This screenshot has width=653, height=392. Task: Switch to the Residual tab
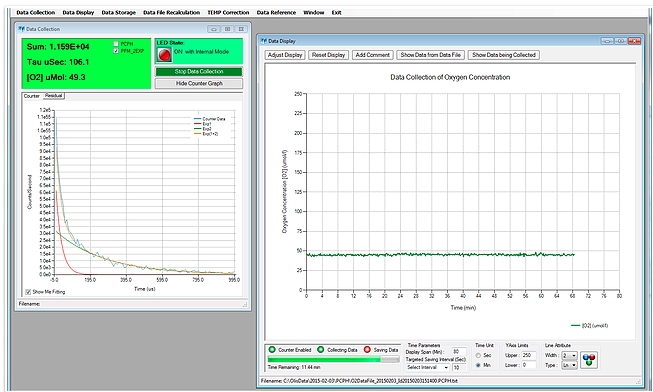(x=53, y=96)
